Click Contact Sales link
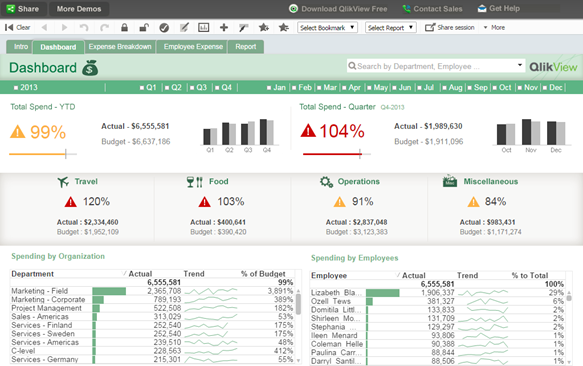583x366 pixels. coord(432,9)
